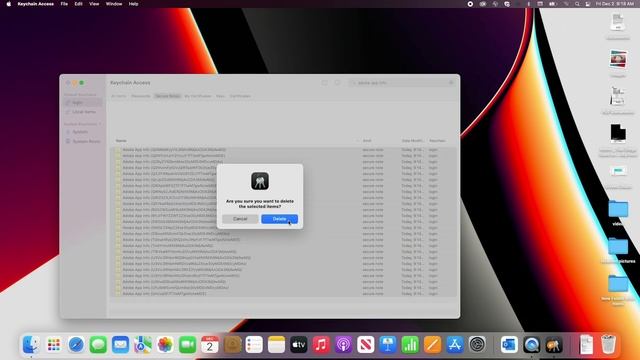Open the Trash from the Dock

pos(608,345)
